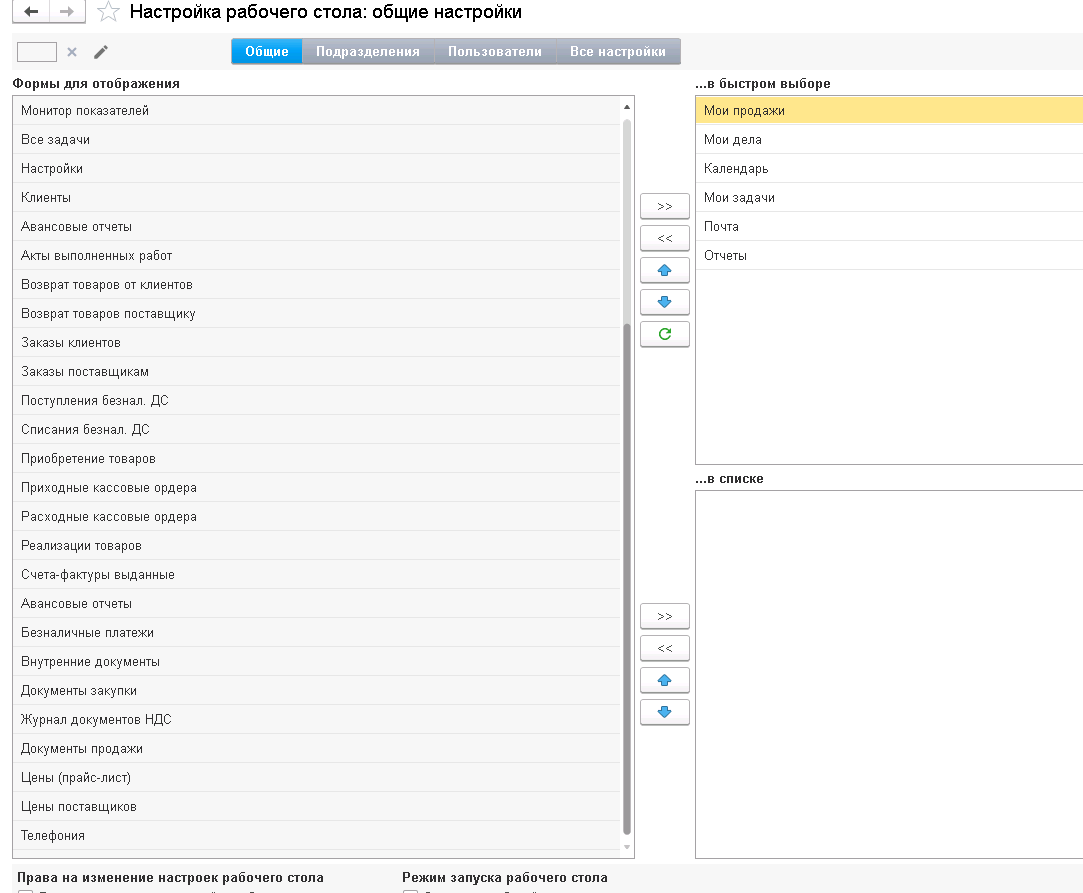Open the Пользователи tab

(x=495, y=52)
